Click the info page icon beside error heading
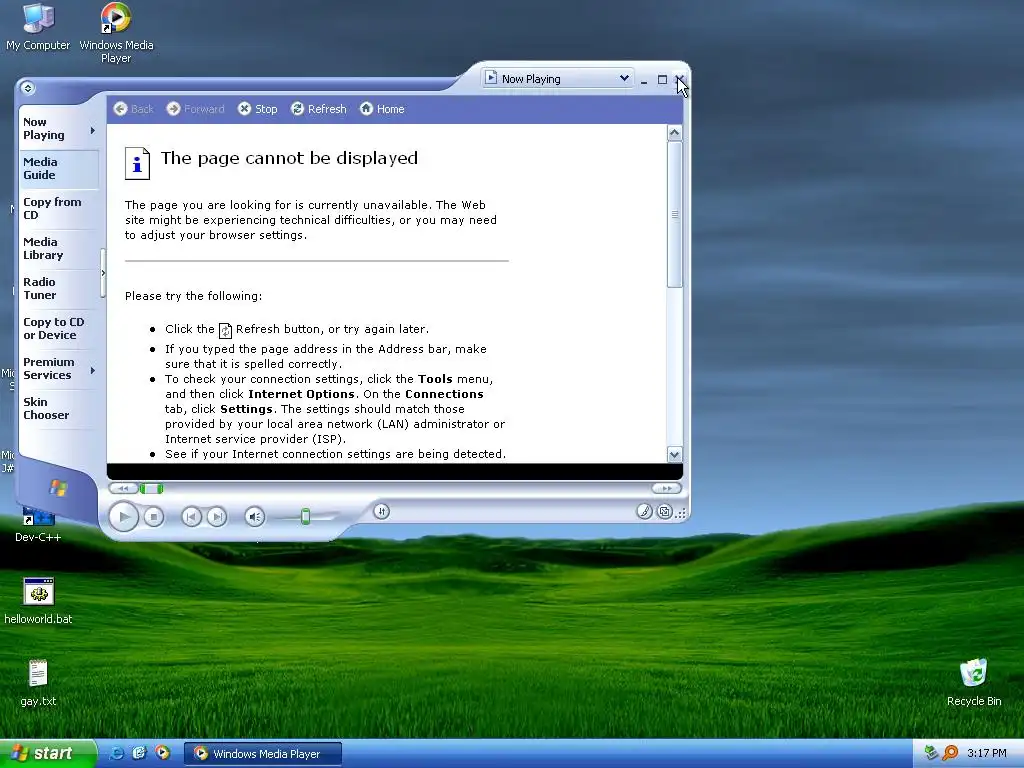The width and height of the screenshot is (1024, 768). click(x=137, y=163)
